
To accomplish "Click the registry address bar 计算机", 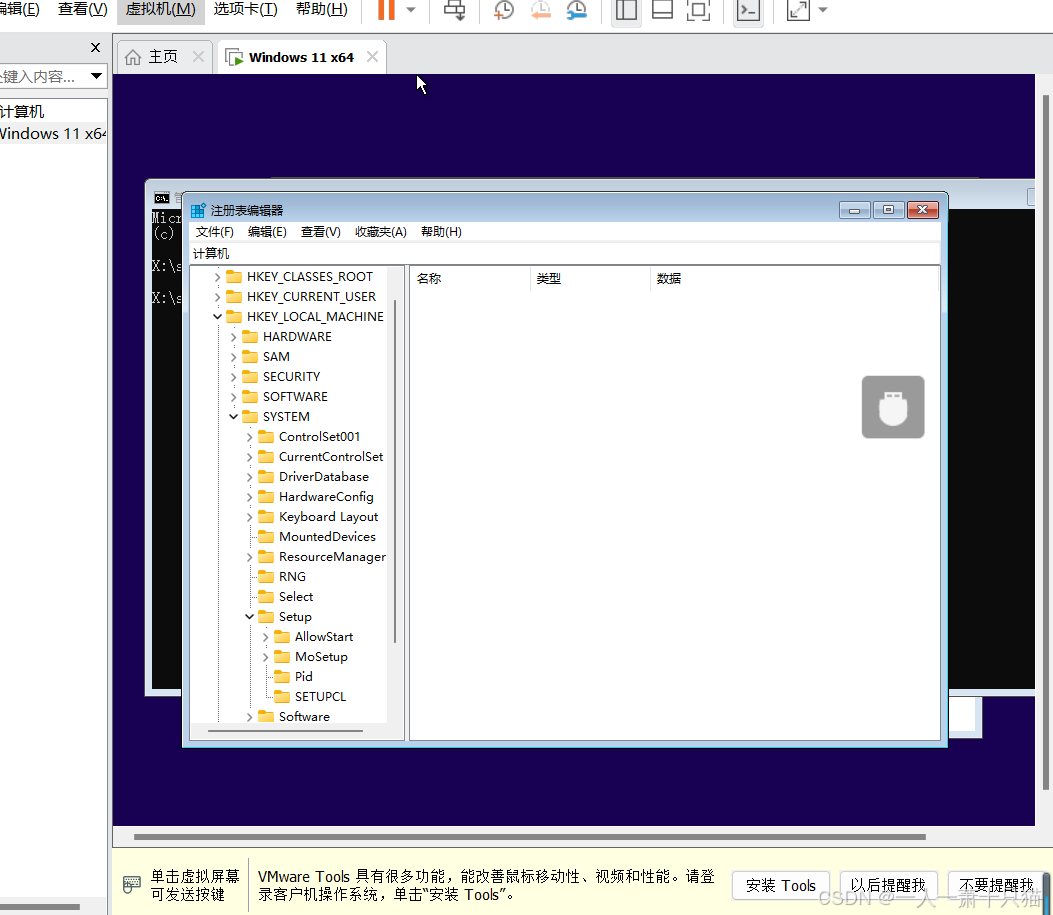I will 564,254.
